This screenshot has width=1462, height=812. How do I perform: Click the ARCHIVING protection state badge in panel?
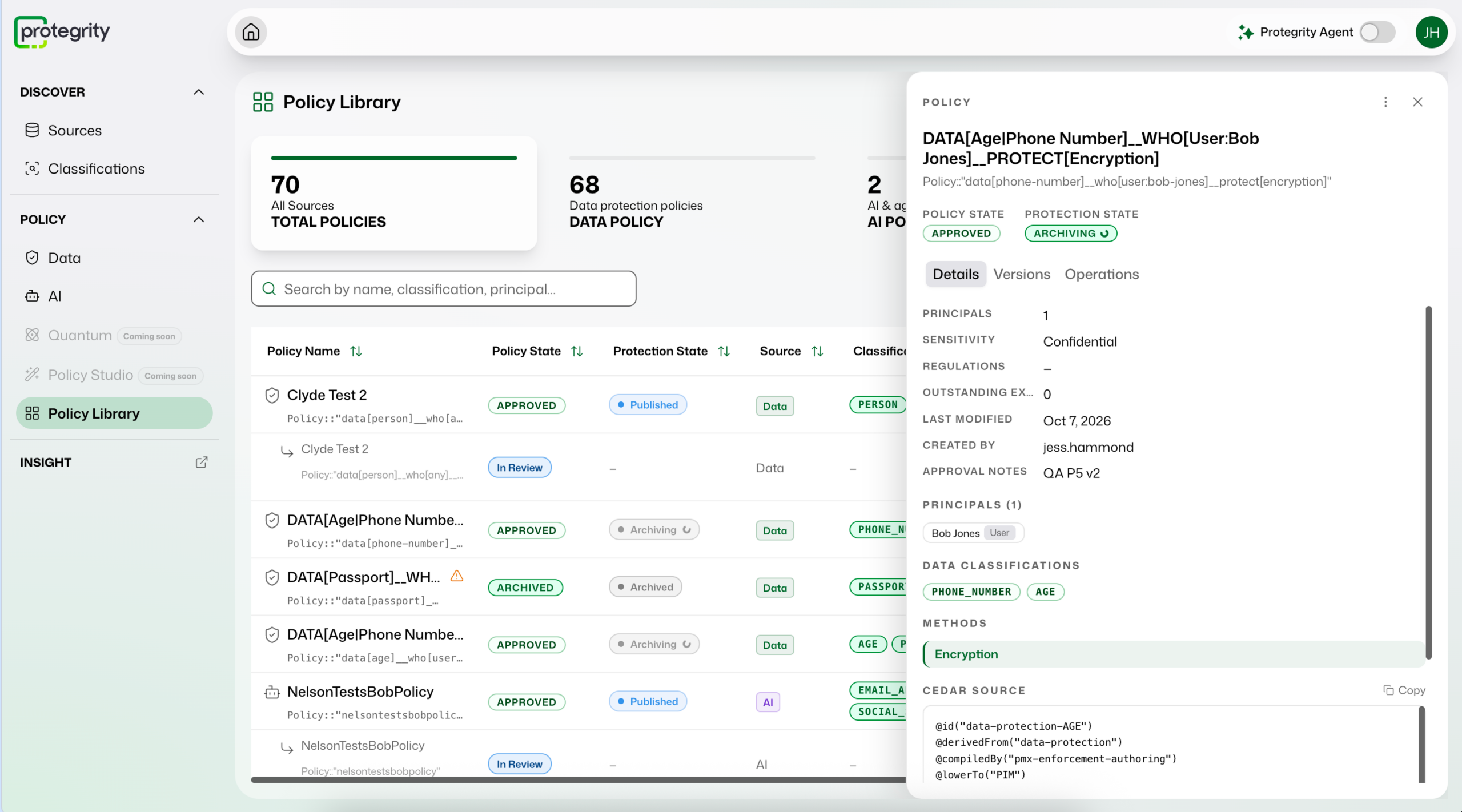click(x=1071, y=233)
